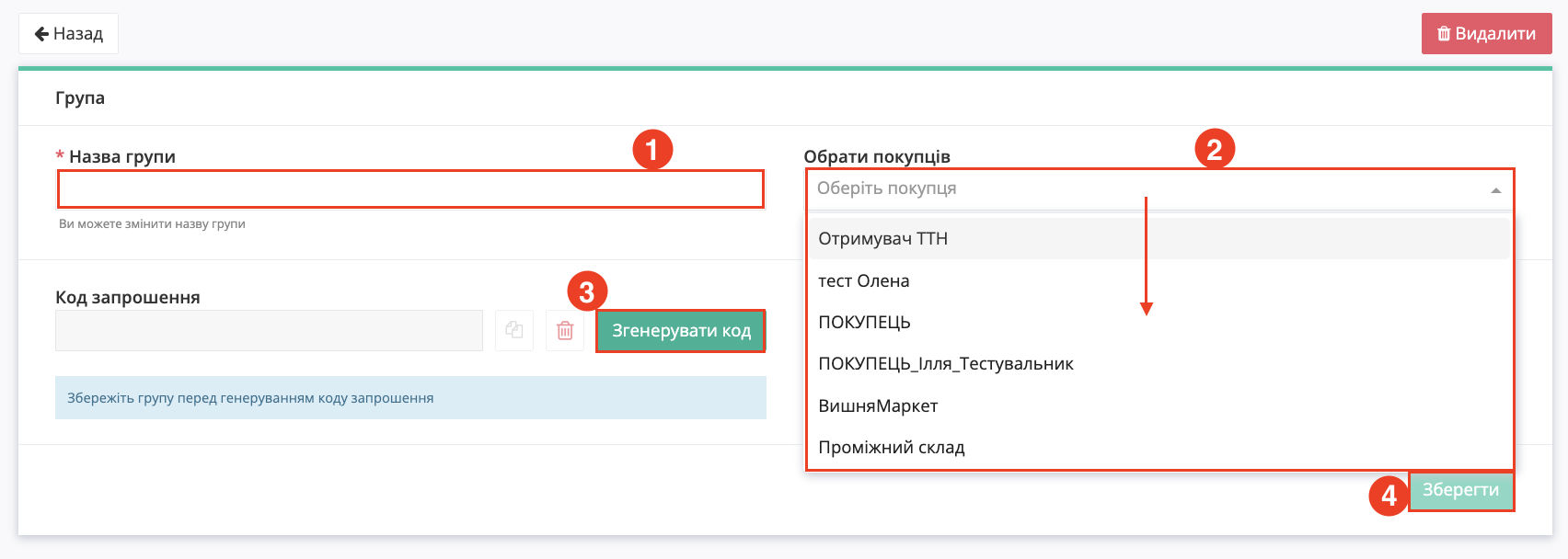
Task: Select ПОКУПЕЦЬ option
Action: pyautogui.click(x=1159, y=323)
